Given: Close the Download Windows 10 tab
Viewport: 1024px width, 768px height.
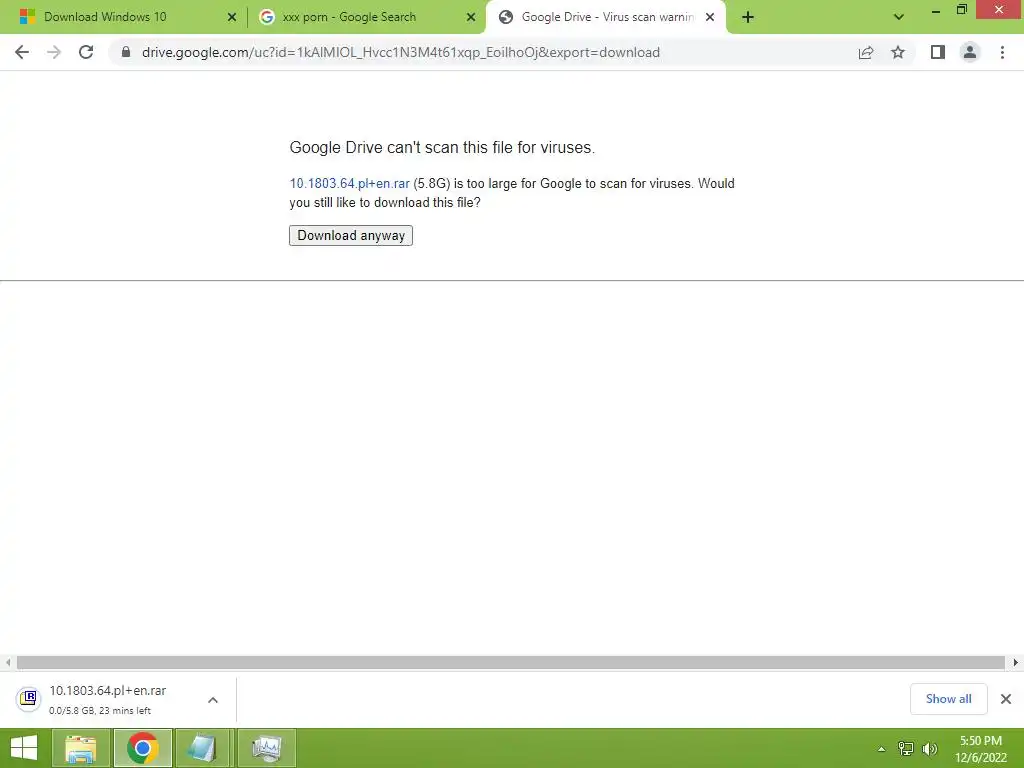Looking at the screenshot, I should (232, 17).
